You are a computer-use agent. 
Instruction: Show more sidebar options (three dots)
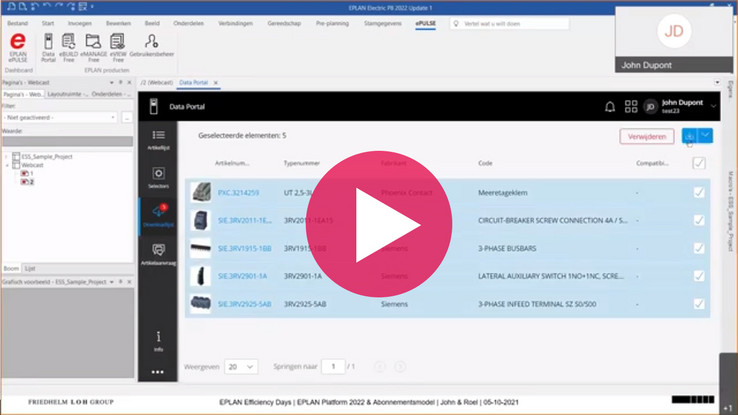[x=158, y=372]
